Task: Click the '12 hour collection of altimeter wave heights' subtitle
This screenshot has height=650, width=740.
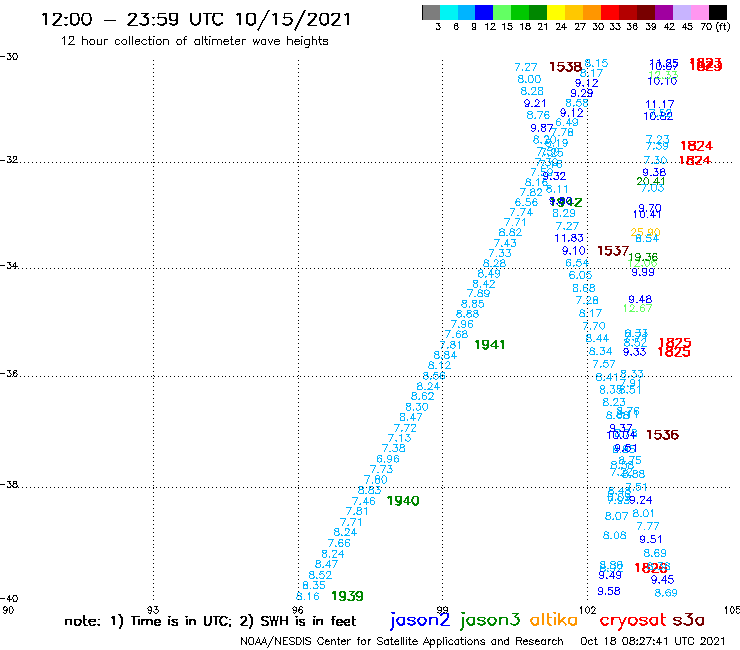Action: click(x=194, y=41)
